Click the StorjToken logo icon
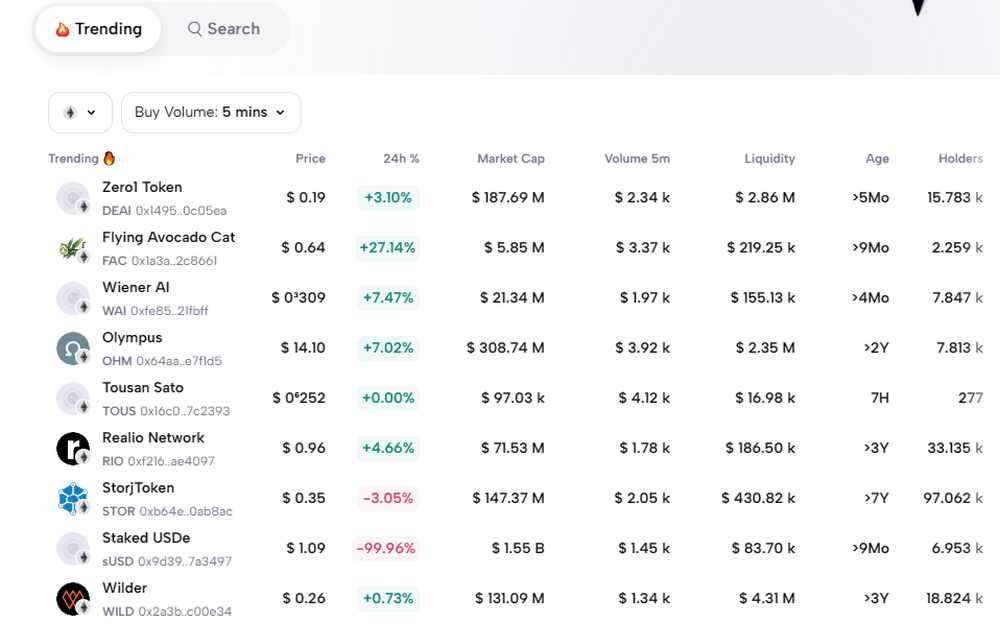This screenshot has height=625, width=1000. pyautogui.click(x=73, y=499)
